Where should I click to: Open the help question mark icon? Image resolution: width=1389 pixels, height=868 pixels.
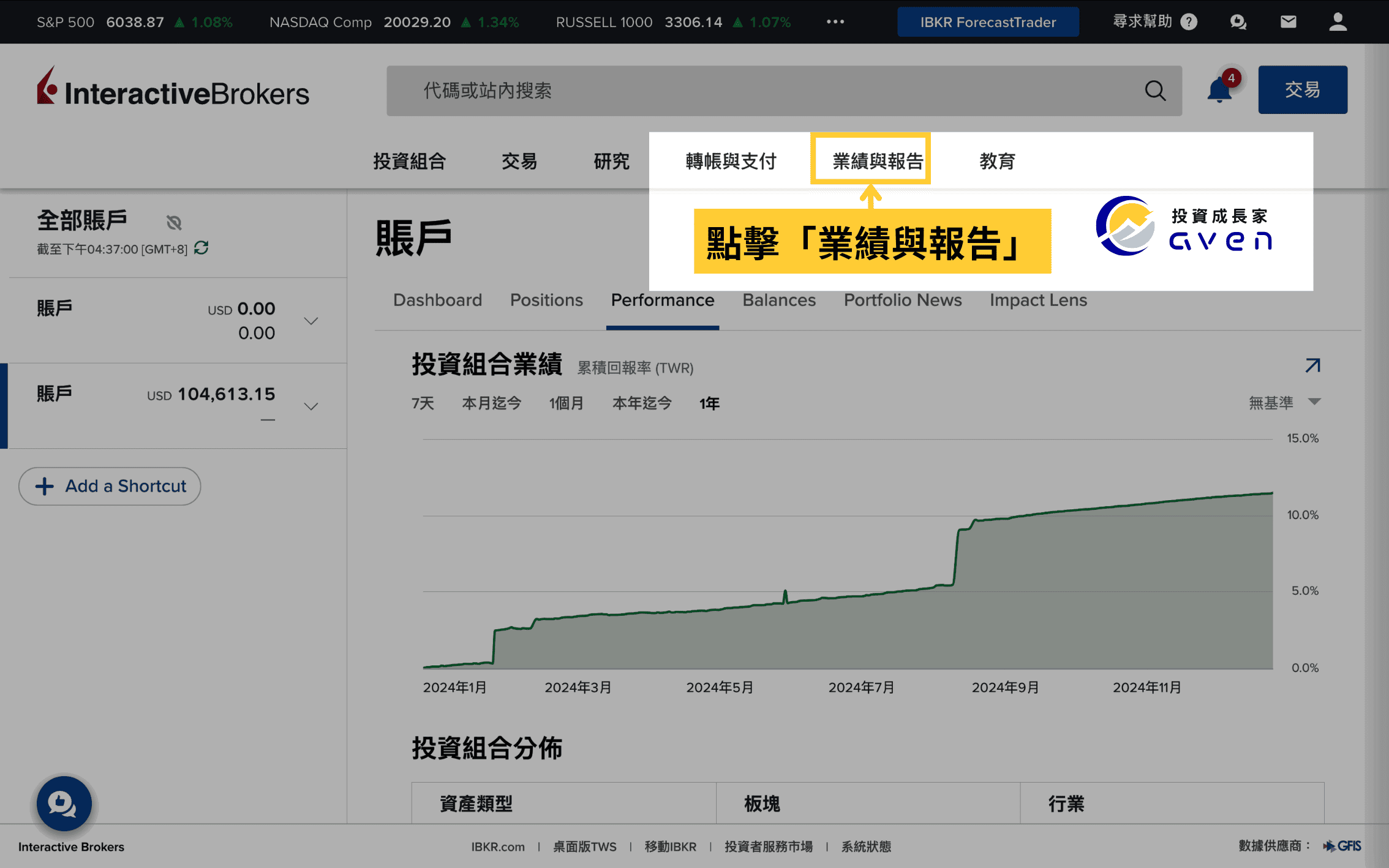pyautogui.click(x=1189, y=22)
